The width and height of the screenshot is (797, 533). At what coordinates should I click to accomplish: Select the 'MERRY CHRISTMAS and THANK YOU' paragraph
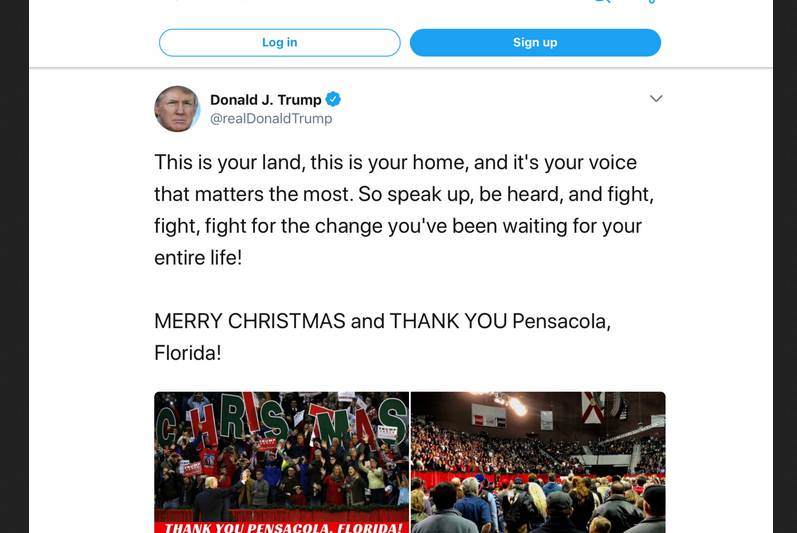pos(383,337)
